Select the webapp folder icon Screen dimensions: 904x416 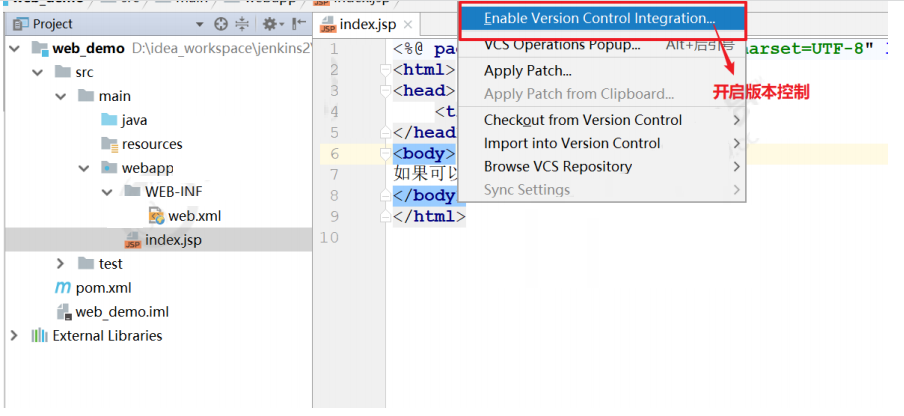(108, 168)
